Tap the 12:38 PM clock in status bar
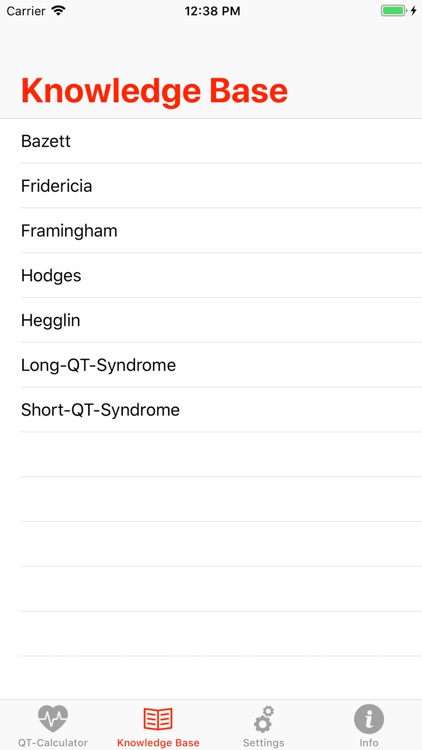 click(x=212, y=11)
